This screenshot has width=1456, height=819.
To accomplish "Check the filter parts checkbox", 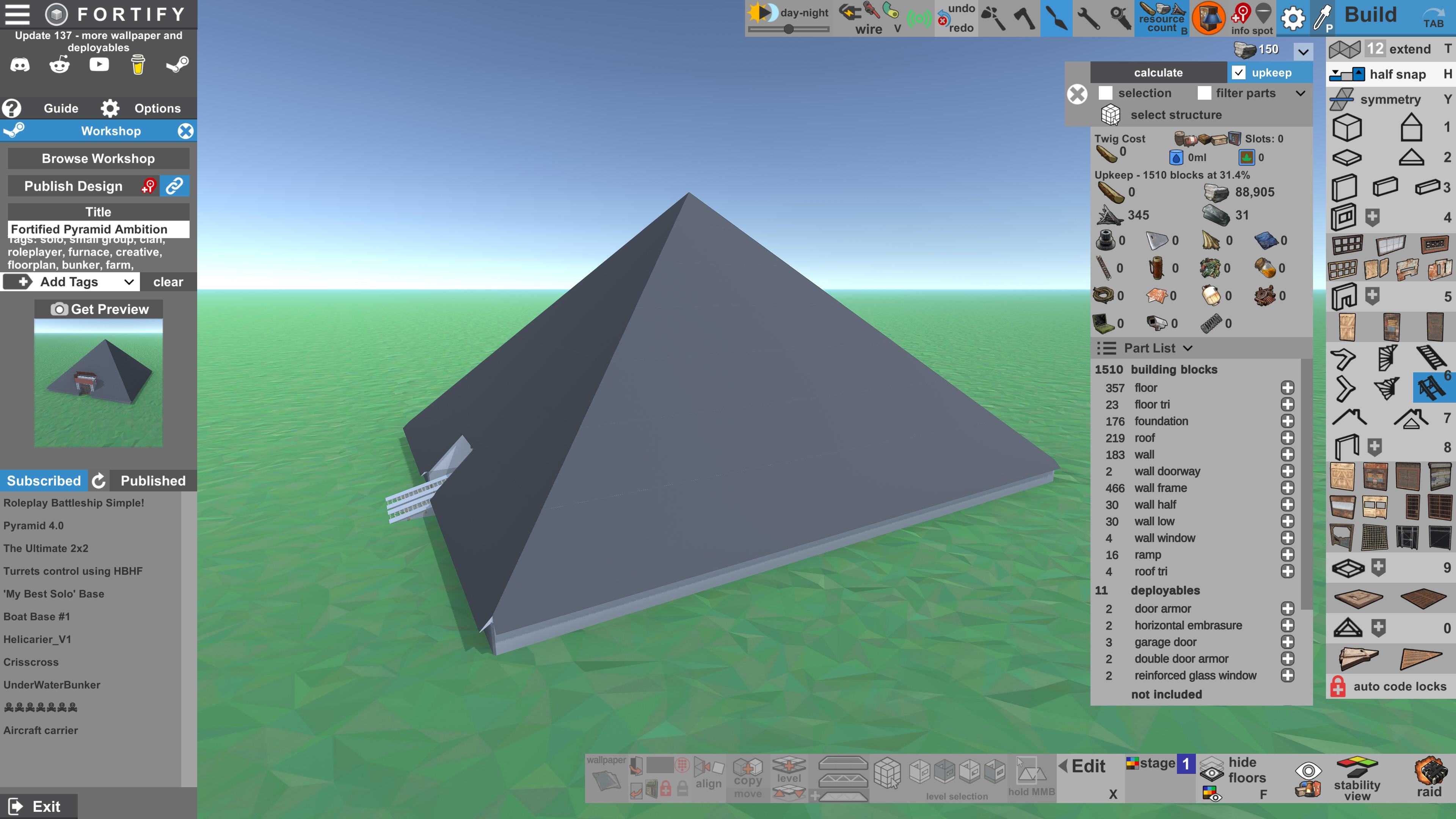I will pyautogui.click(x=1205, y=93).
